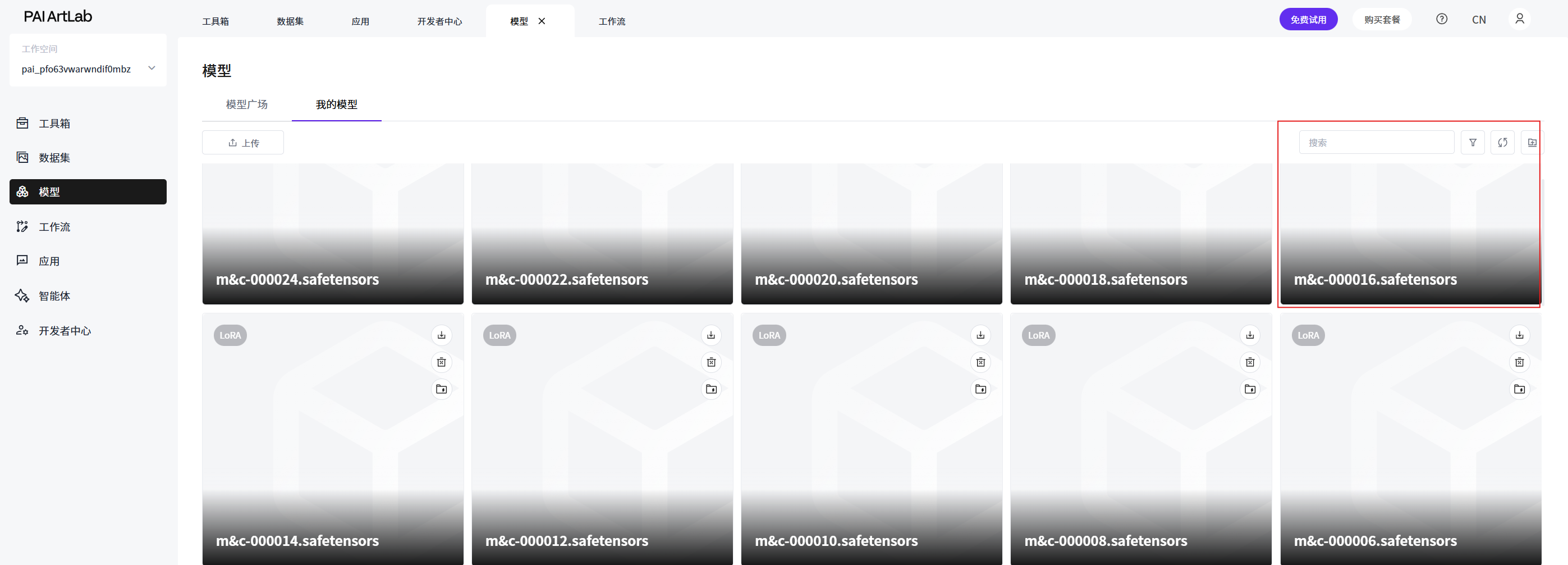Open the m&c-000008.safetensors model card
Image resolution: width=1568 pixels, height=565 pixels.
pos(1141,439)
